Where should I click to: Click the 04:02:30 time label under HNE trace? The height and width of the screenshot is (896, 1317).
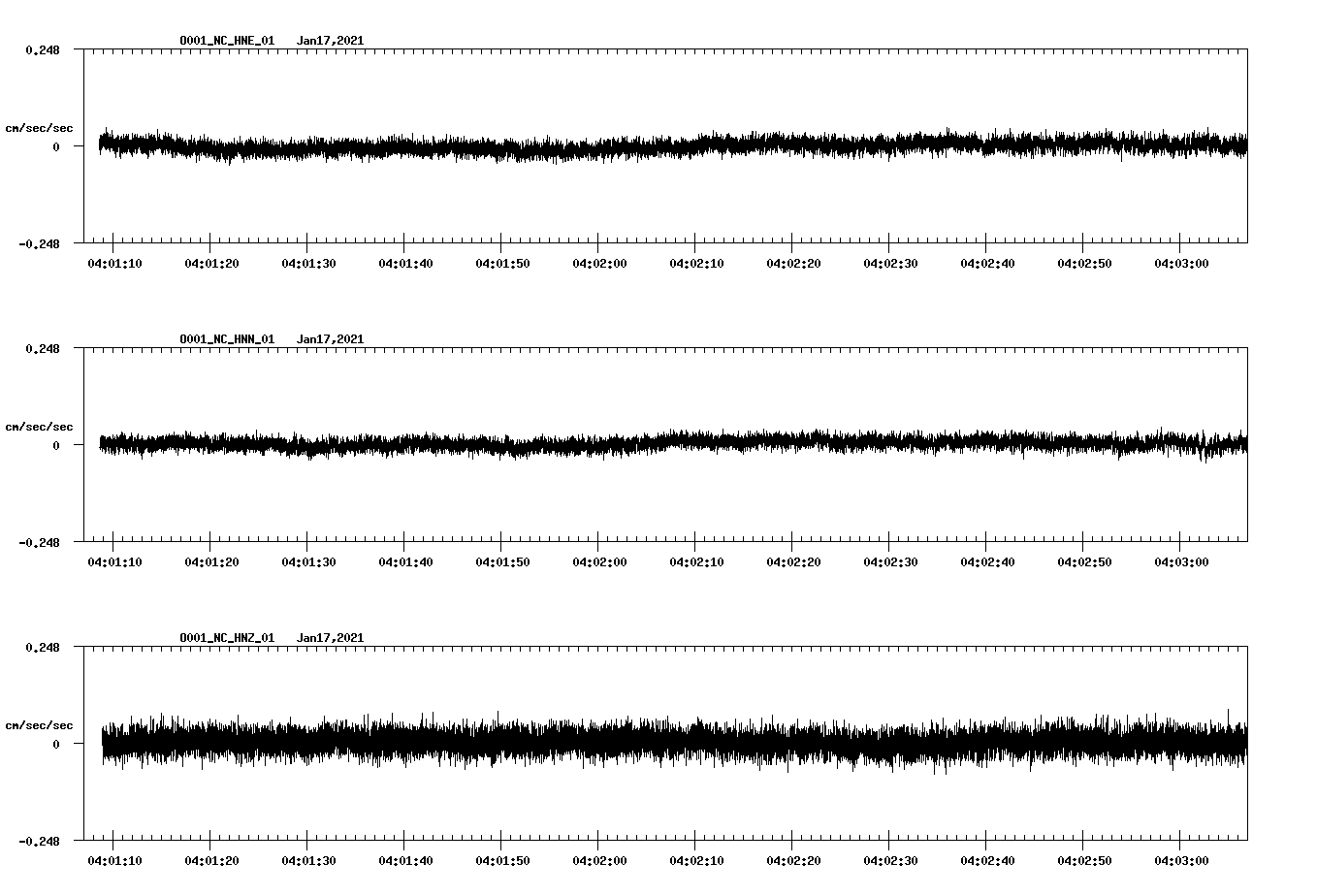click(x=888, y=262)
